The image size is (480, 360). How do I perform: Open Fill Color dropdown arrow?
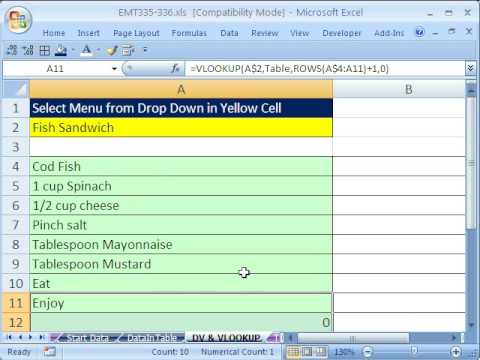tap(73, 50)
